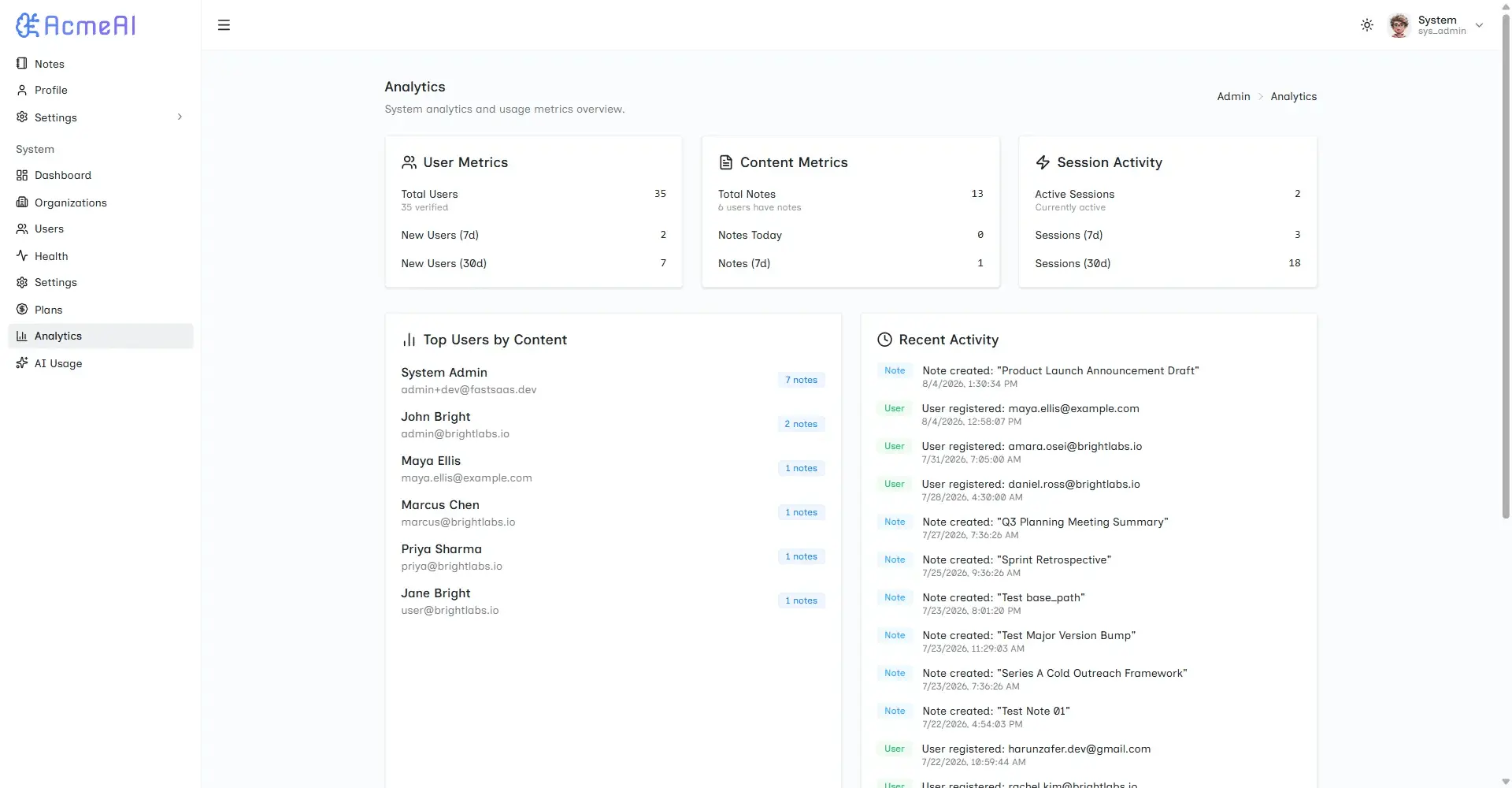Click the User Metrics card icon

click(x=409, y=162)
